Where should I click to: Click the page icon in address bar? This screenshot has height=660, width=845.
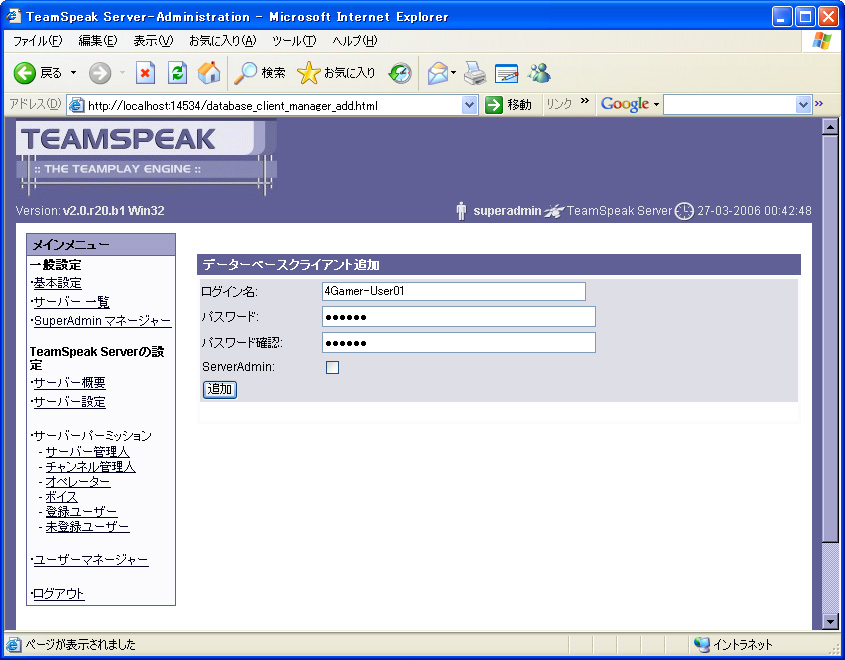coord(77,105)
